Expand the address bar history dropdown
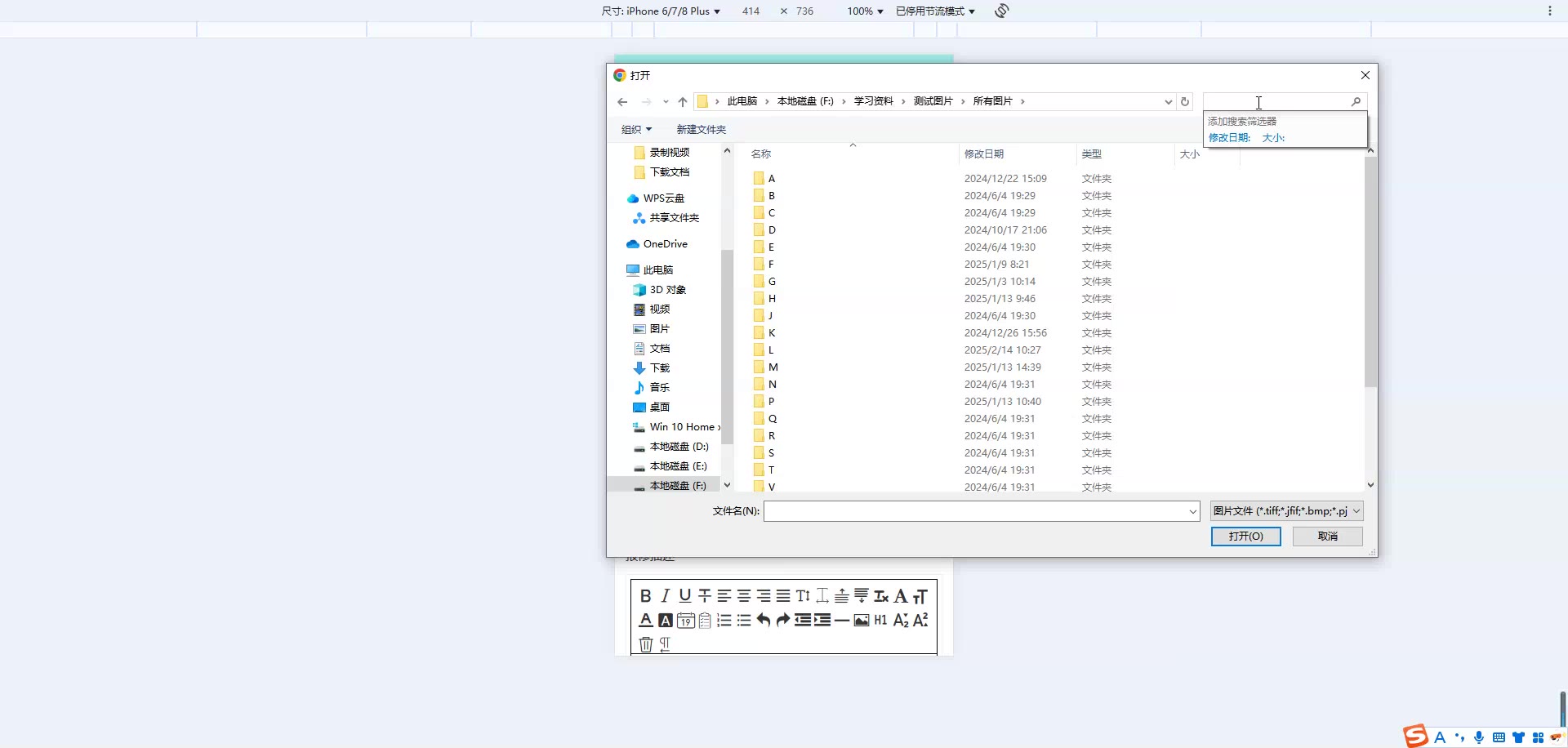 (x=1168, y=101)
